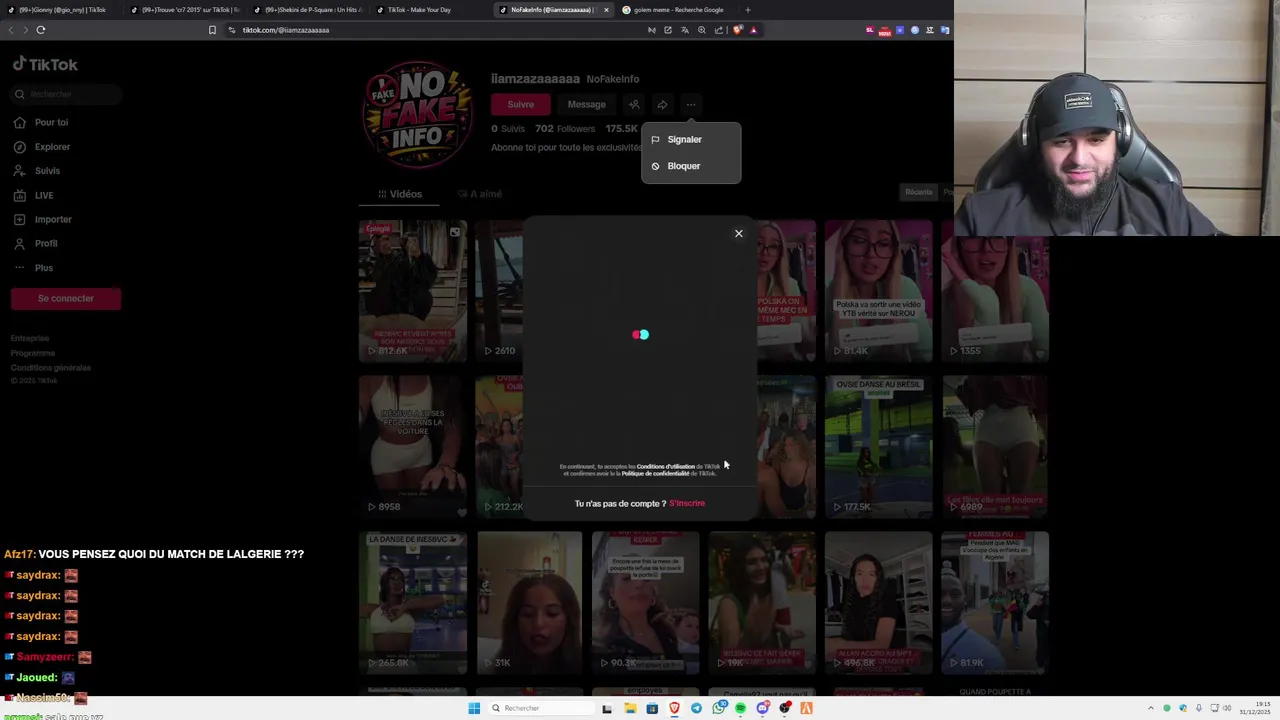Viewport: 1280px width, 720px height.
Task: Show hidden system tray icons chevron
Action: (1150, 708)
